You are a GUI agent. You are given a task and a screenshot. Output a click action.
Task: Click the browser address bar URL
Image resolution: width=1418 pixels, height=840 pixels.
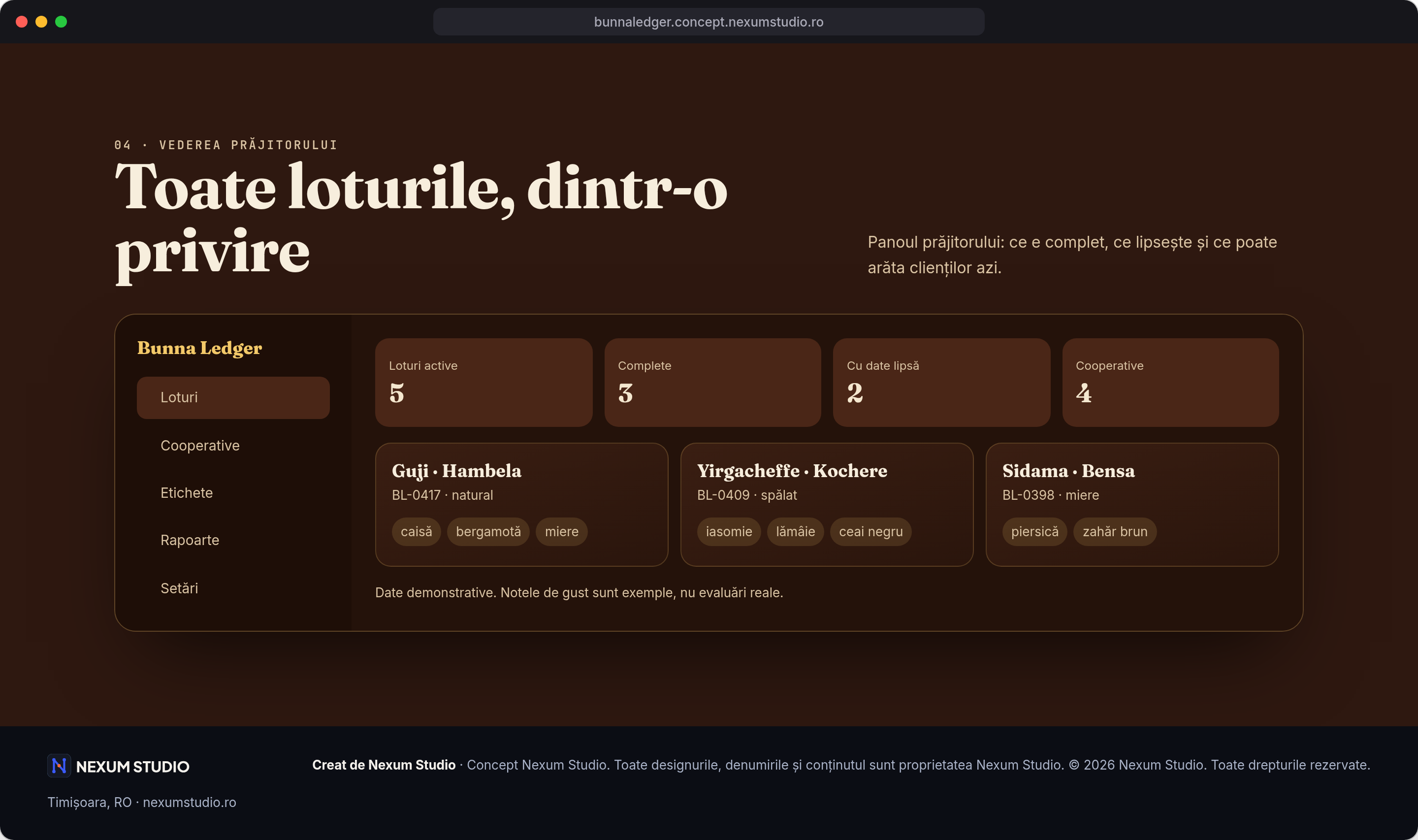[x=709, y=22]
